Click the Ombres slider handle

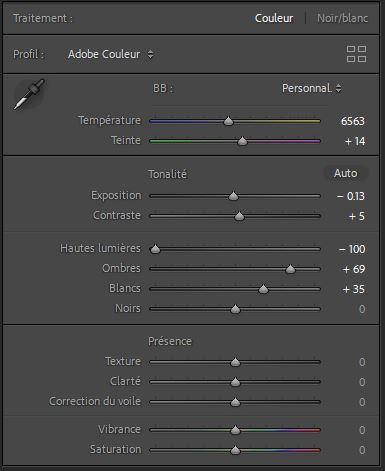(x=290, y=269)
